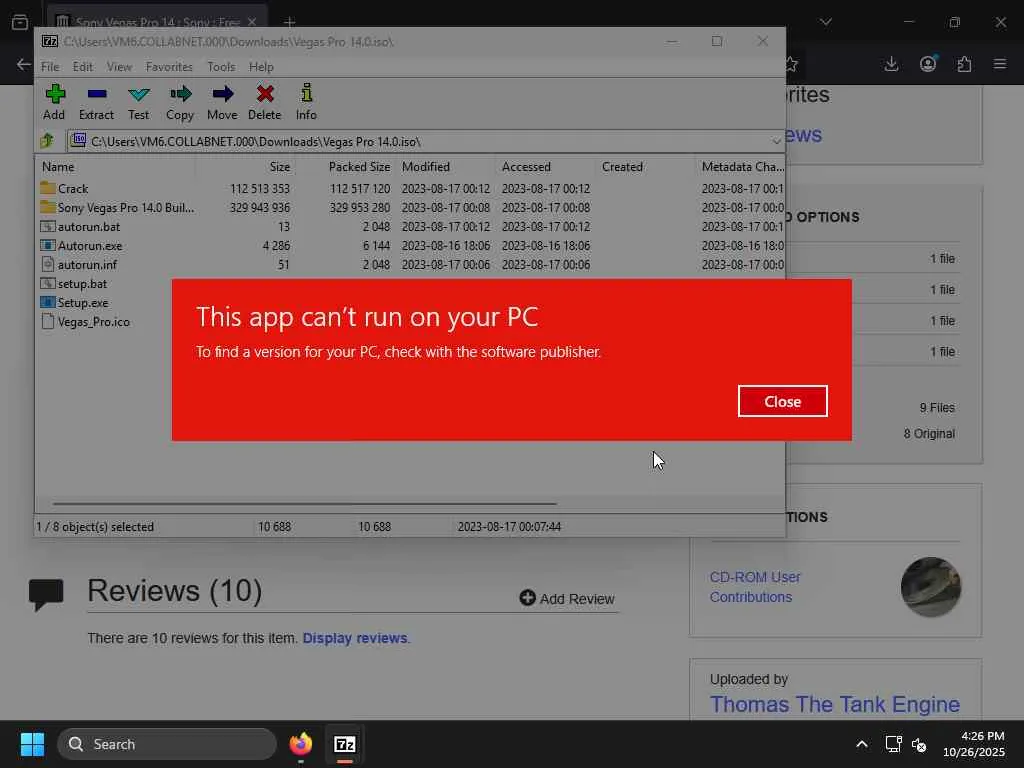Close the Sony Vegas Pro 14 tab
The height and width of the screenshot is (768, 1024).
(x=251, y=22)
